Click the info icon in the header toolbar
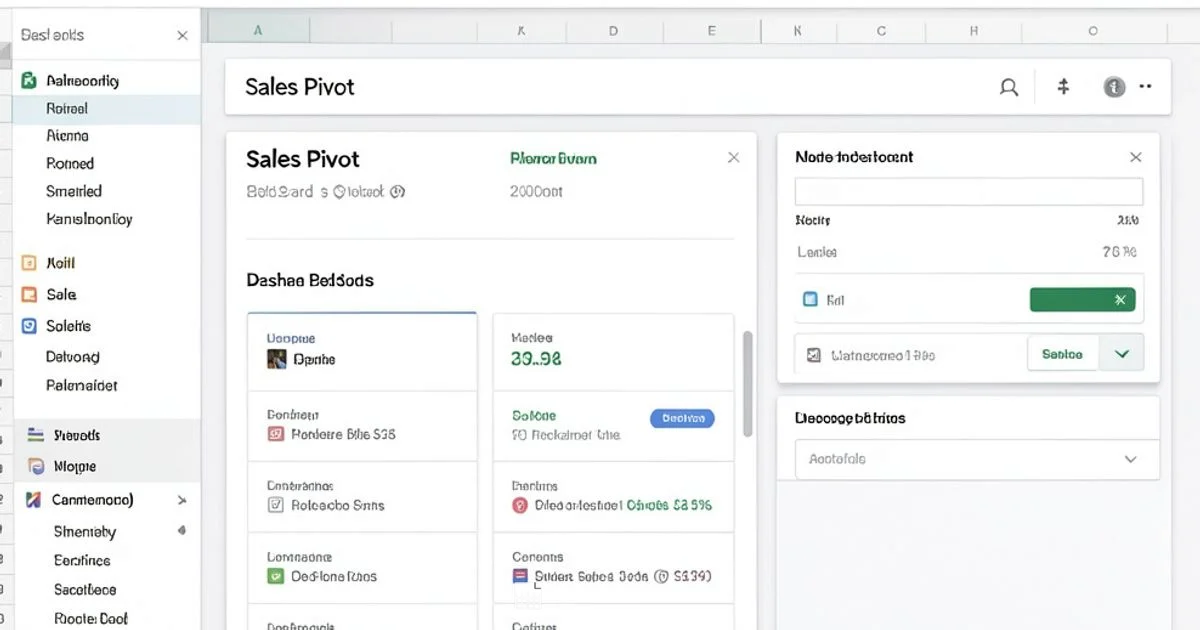Screen dimensions: 1200x630 (1113, 87)
